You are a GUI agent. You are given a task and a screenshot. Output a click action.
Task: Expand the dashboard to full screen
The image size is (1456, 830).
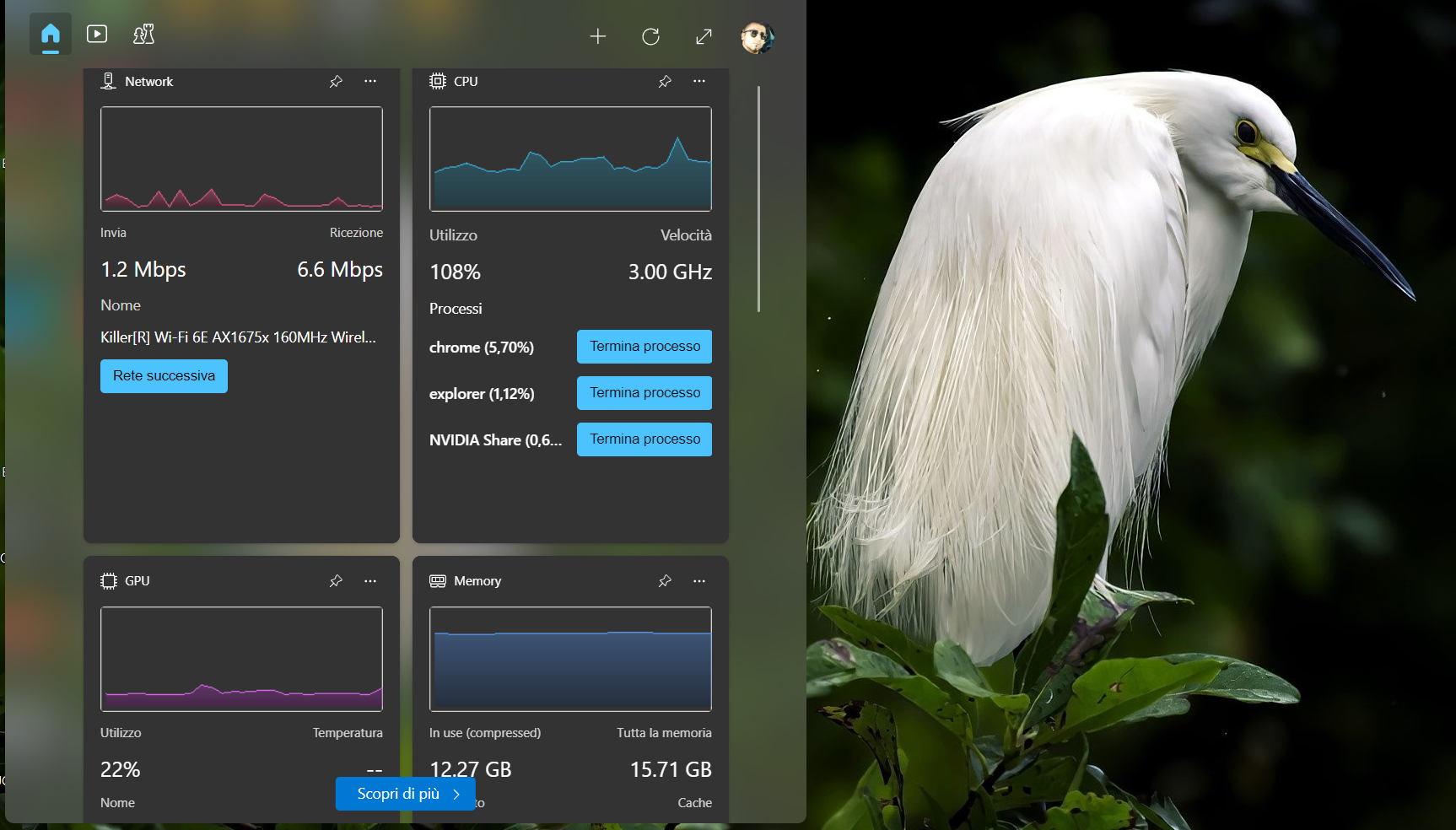(x=704, y=36)
